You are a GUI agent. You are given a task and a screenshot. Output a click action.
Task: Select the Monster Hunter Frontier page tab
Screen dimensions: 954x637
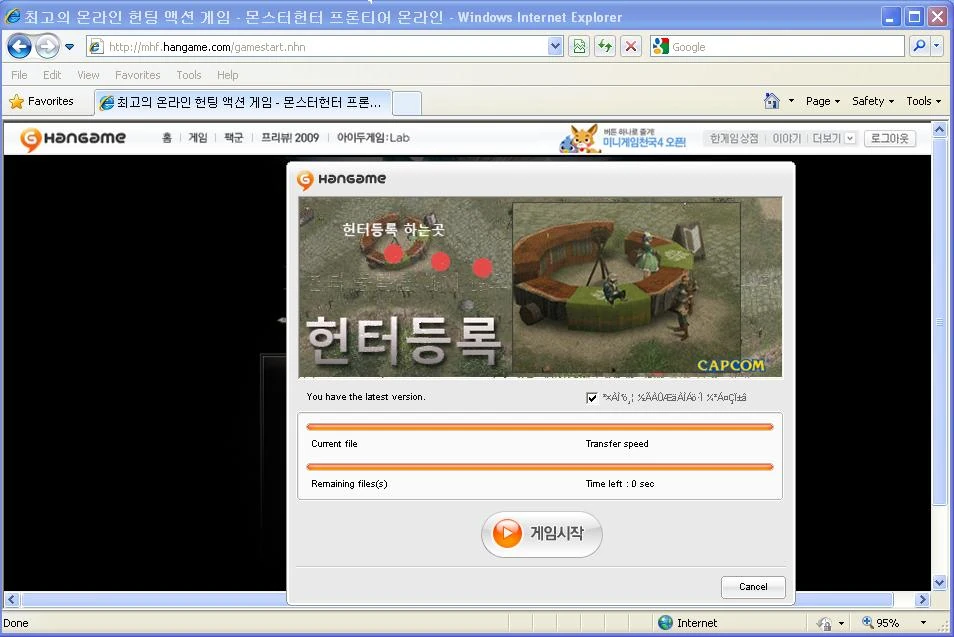pos(243,102)
